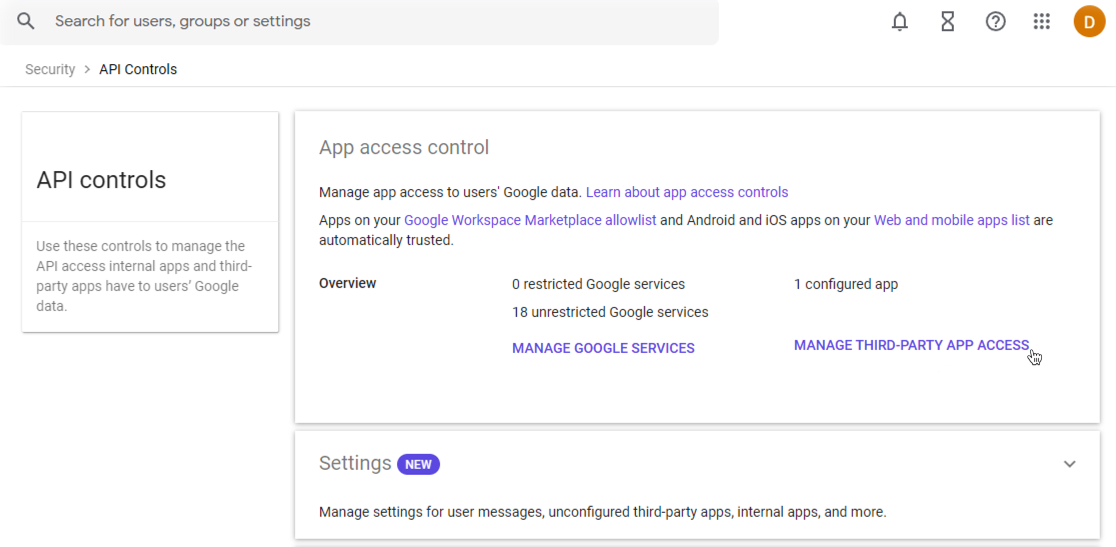Viewport: 1116px width, 547px height.
Task: Open the tasks hourglass icon
Action: coord(947,22)
